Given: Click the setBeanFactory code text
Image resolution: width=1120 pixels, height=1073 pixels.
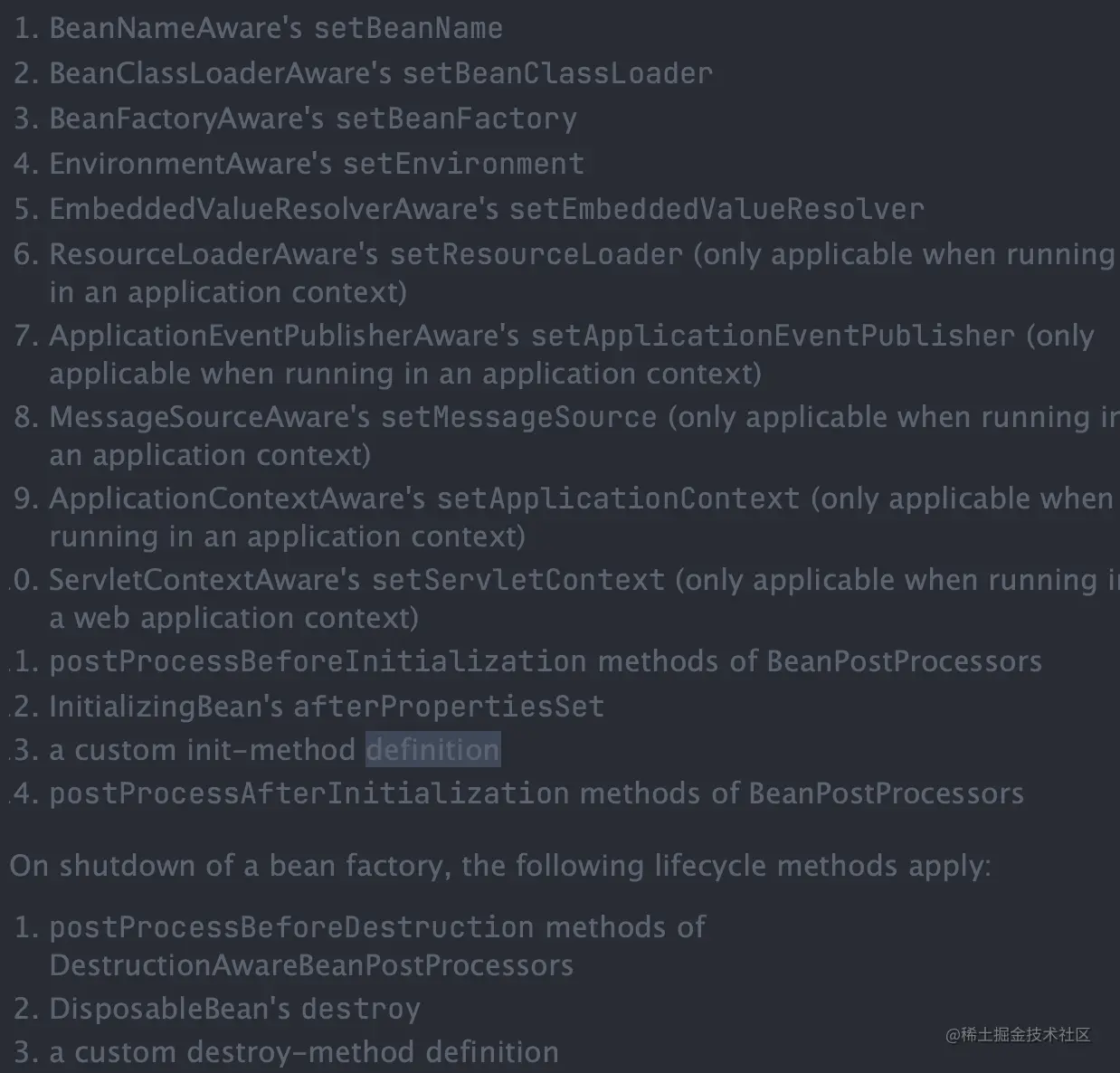Looking at the screenshot, I should 456,119.
